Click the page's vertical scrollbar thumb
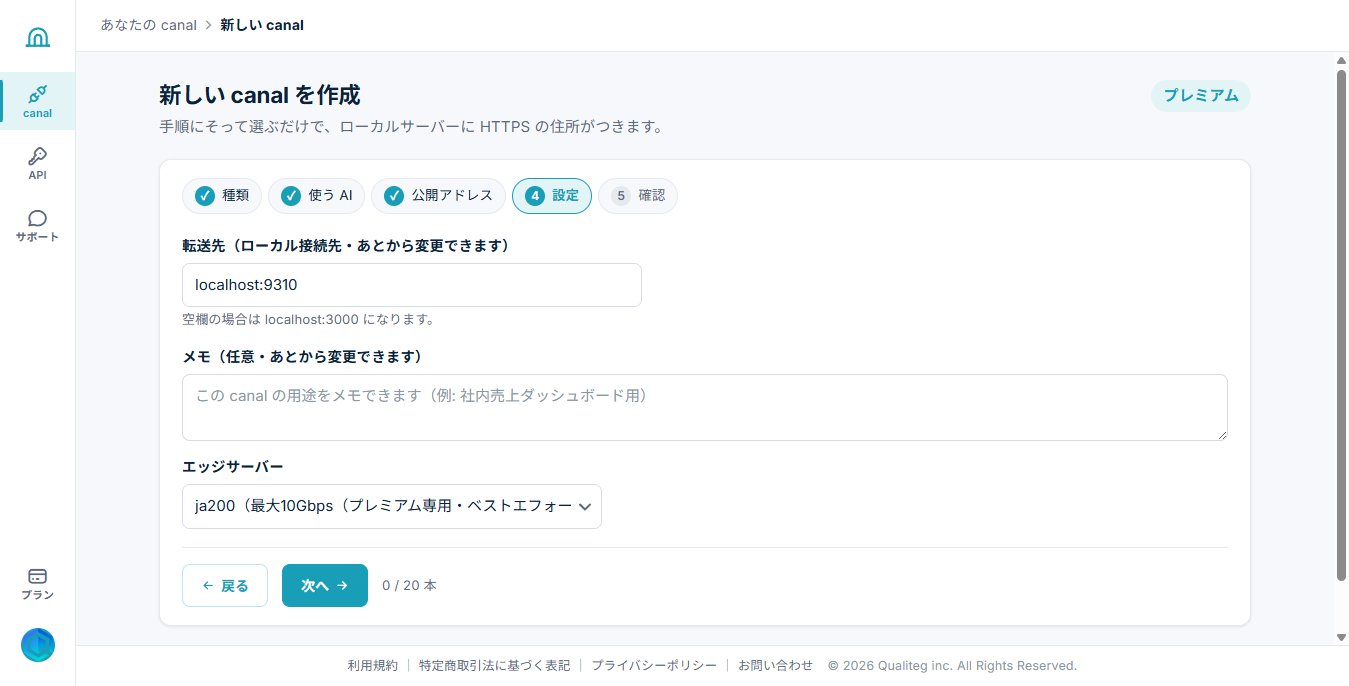The width and height of the screenshot is (1349, 686). (1342, 324)
